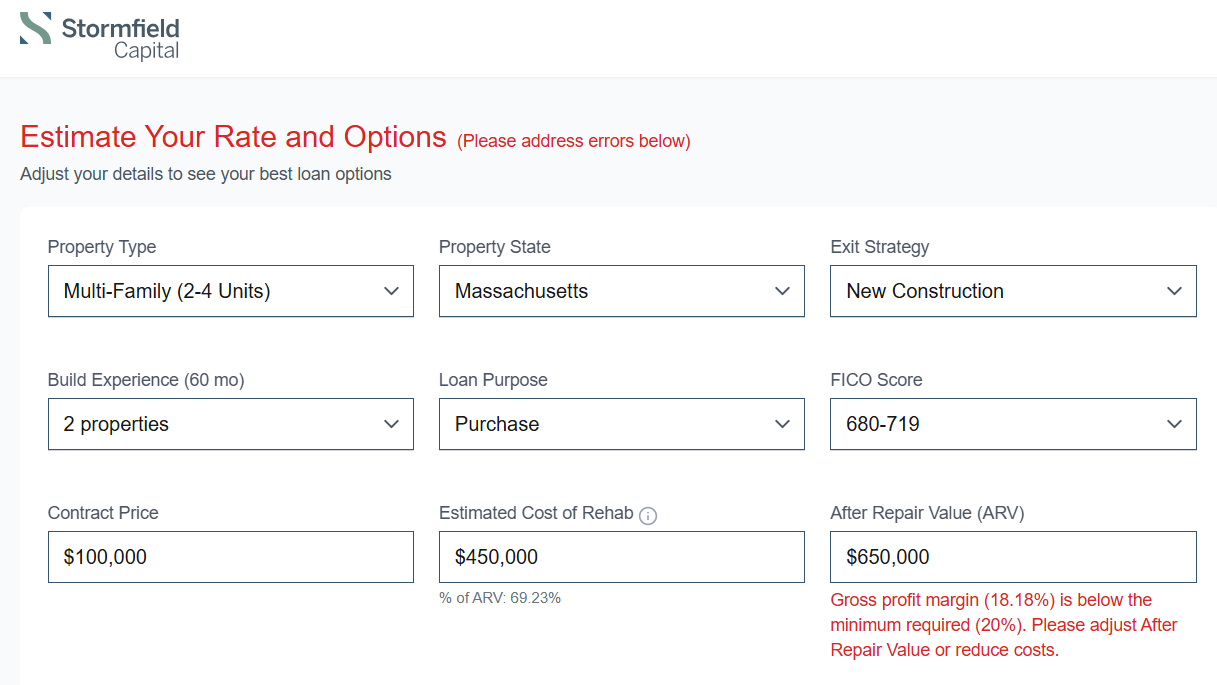Expand the chevron on the FICO Score selector
This screenshot has width=1217, height=685.
click(x=1173, y=424)
